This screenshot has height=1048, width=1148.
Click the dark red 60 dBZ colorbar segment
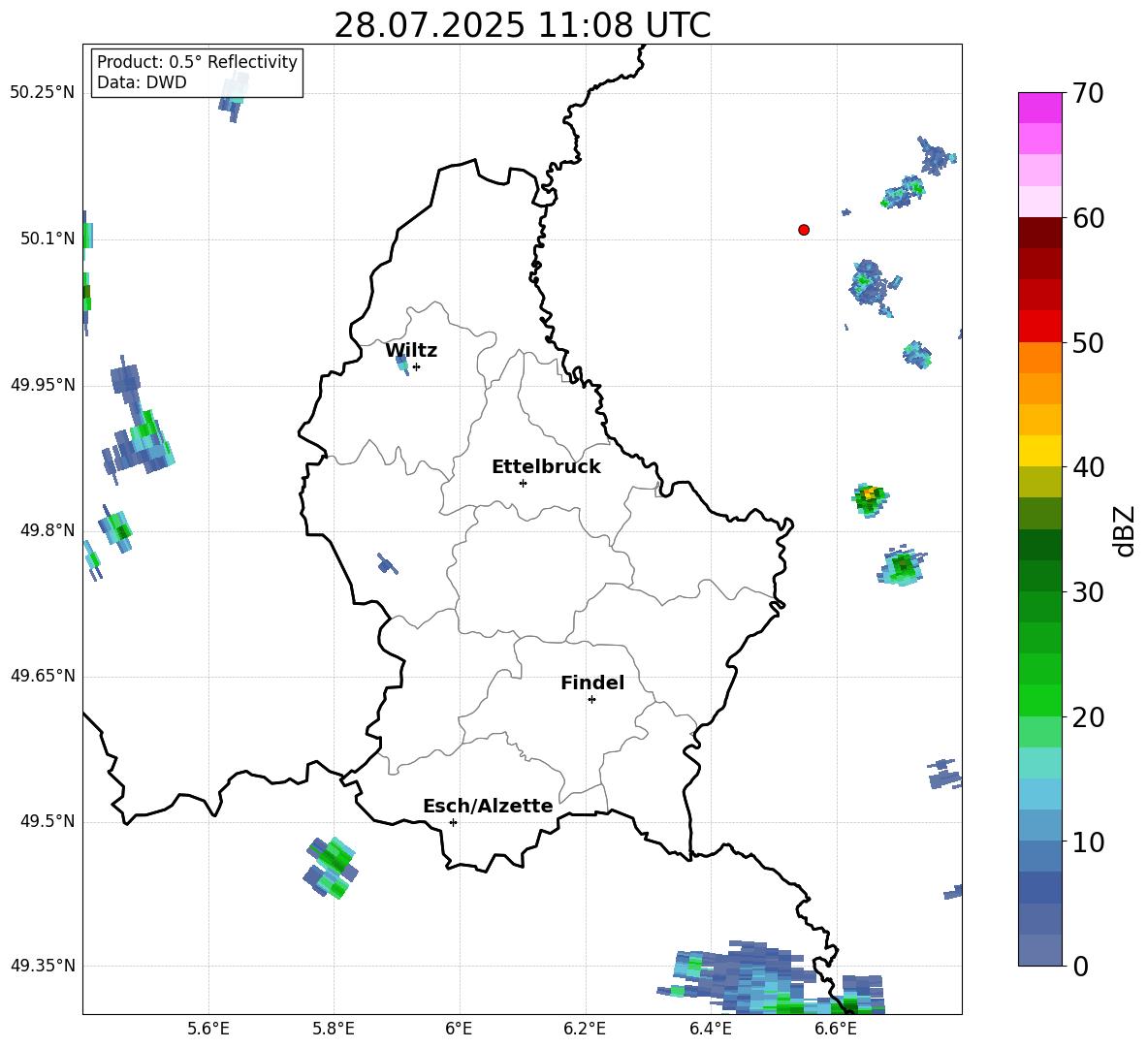[1039, 233]
